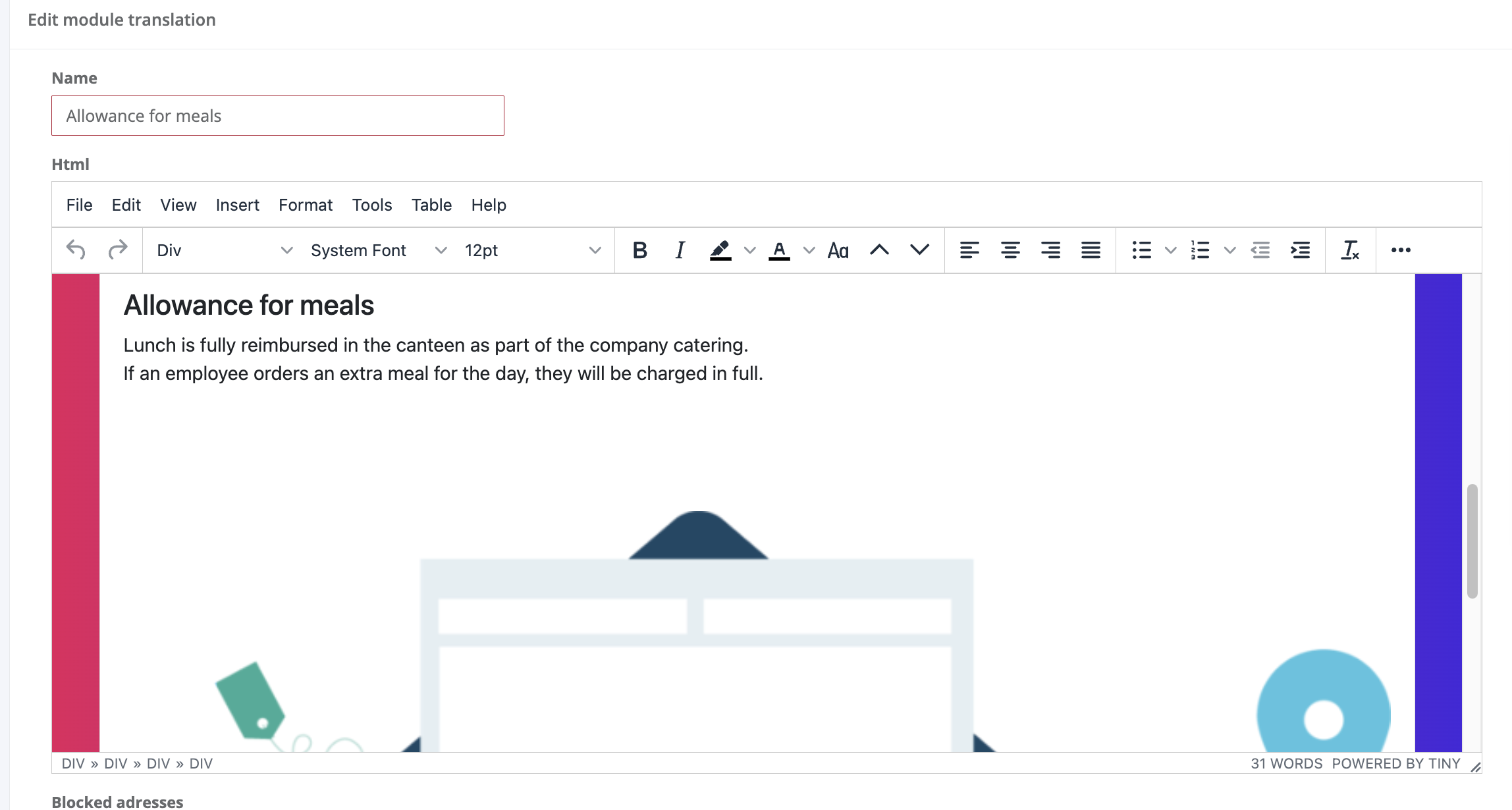Open the 12pt font size dropdown
The width and height of the screenshot is (1512, 810).
pos(532,250)
